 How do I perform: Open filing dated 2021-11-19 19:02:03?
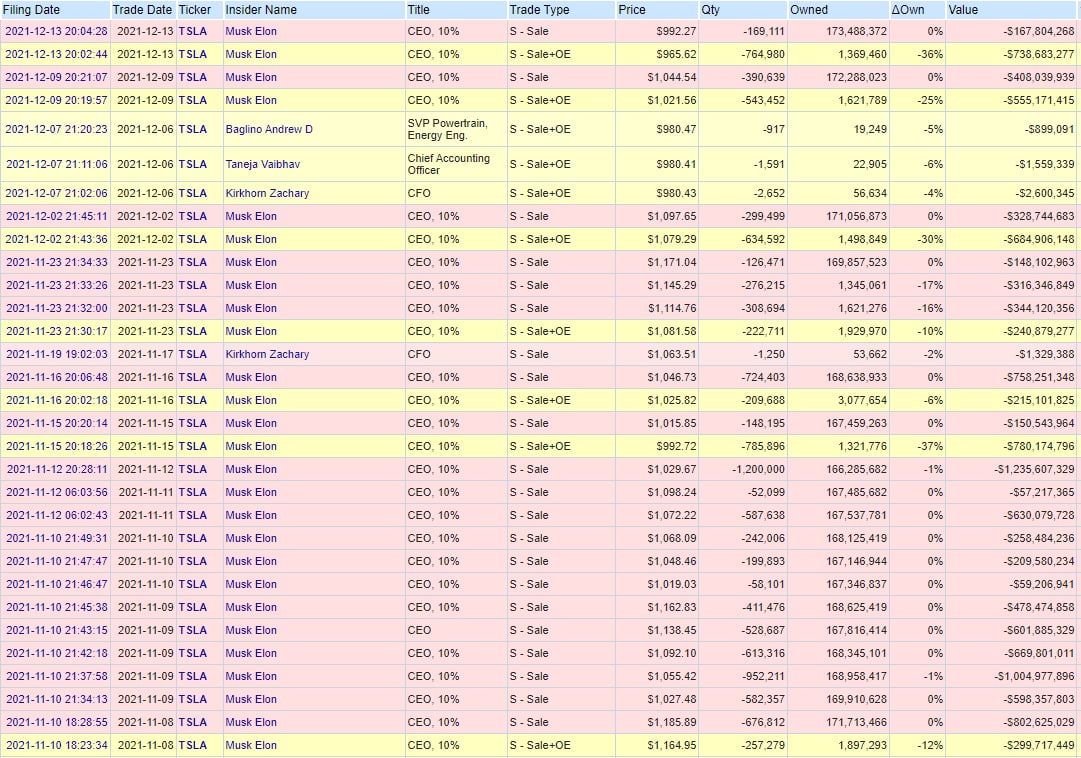point(57,354)
